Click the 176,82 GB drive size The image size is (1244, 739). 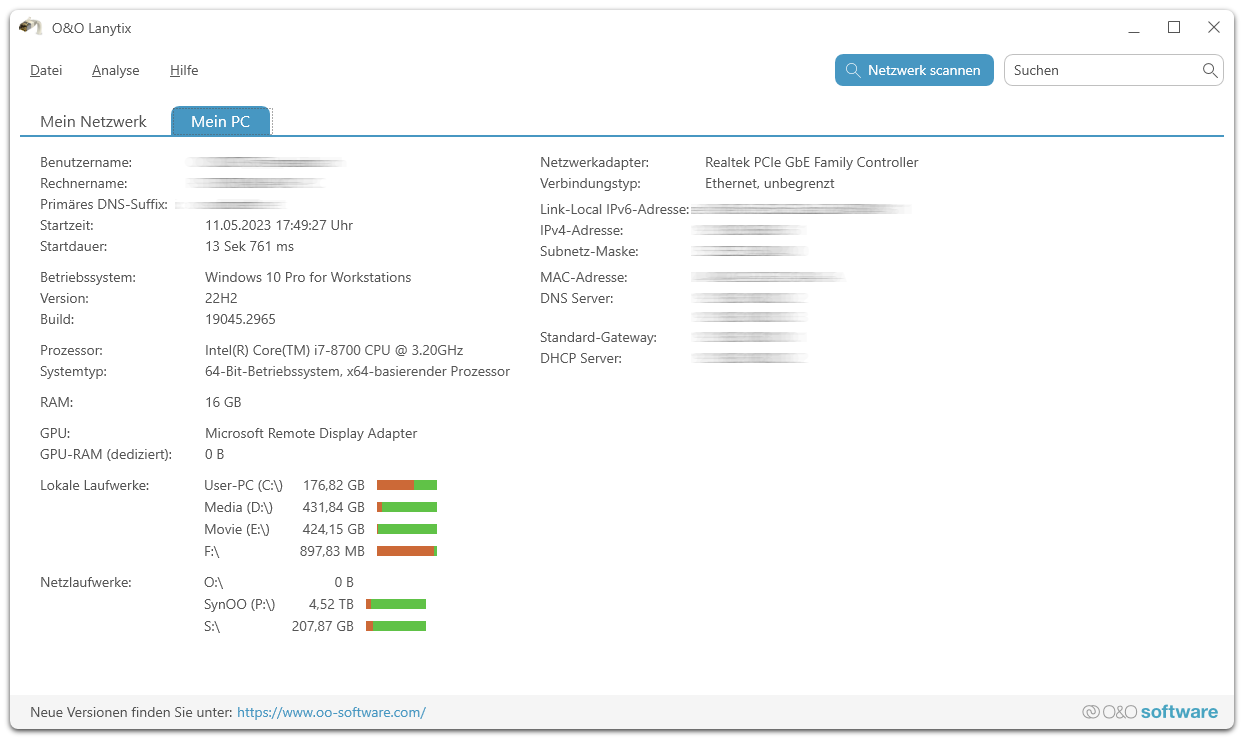(334, 485)
